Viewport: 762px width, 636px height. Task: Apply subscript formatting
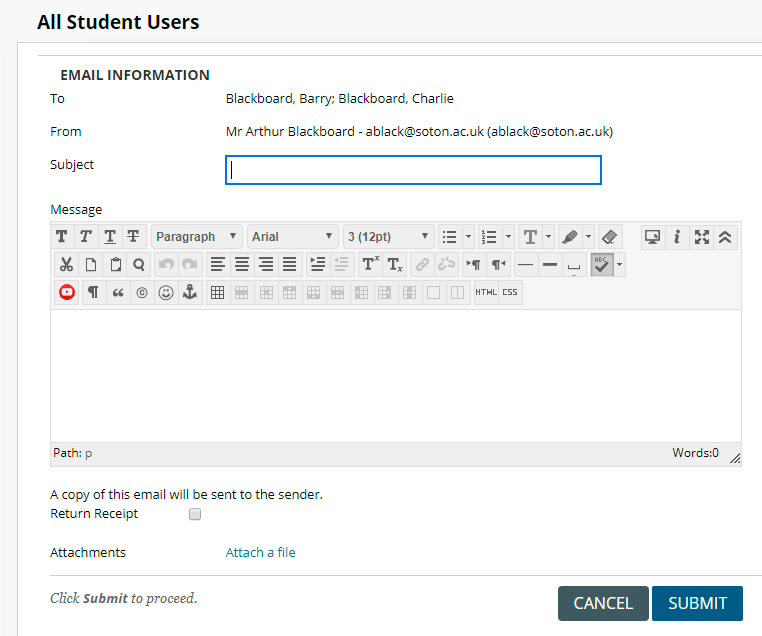click(395, 264)
